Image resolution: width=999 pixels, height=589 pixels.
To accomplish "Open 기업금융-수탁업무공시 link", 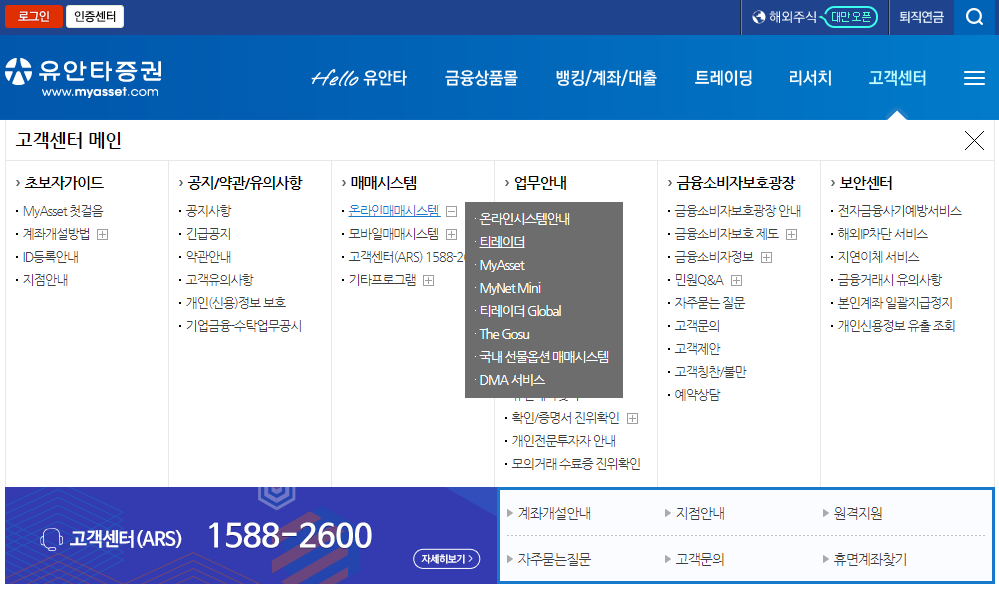I will tap(243, 326).
